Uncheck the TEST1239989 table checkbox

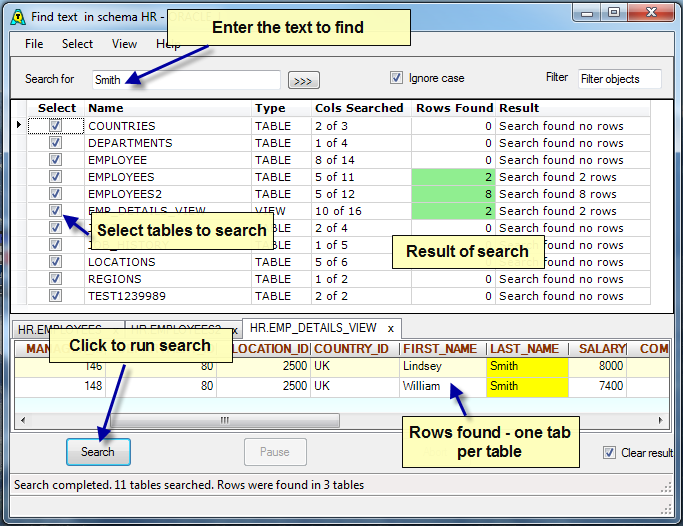click(x=55, y=296)
